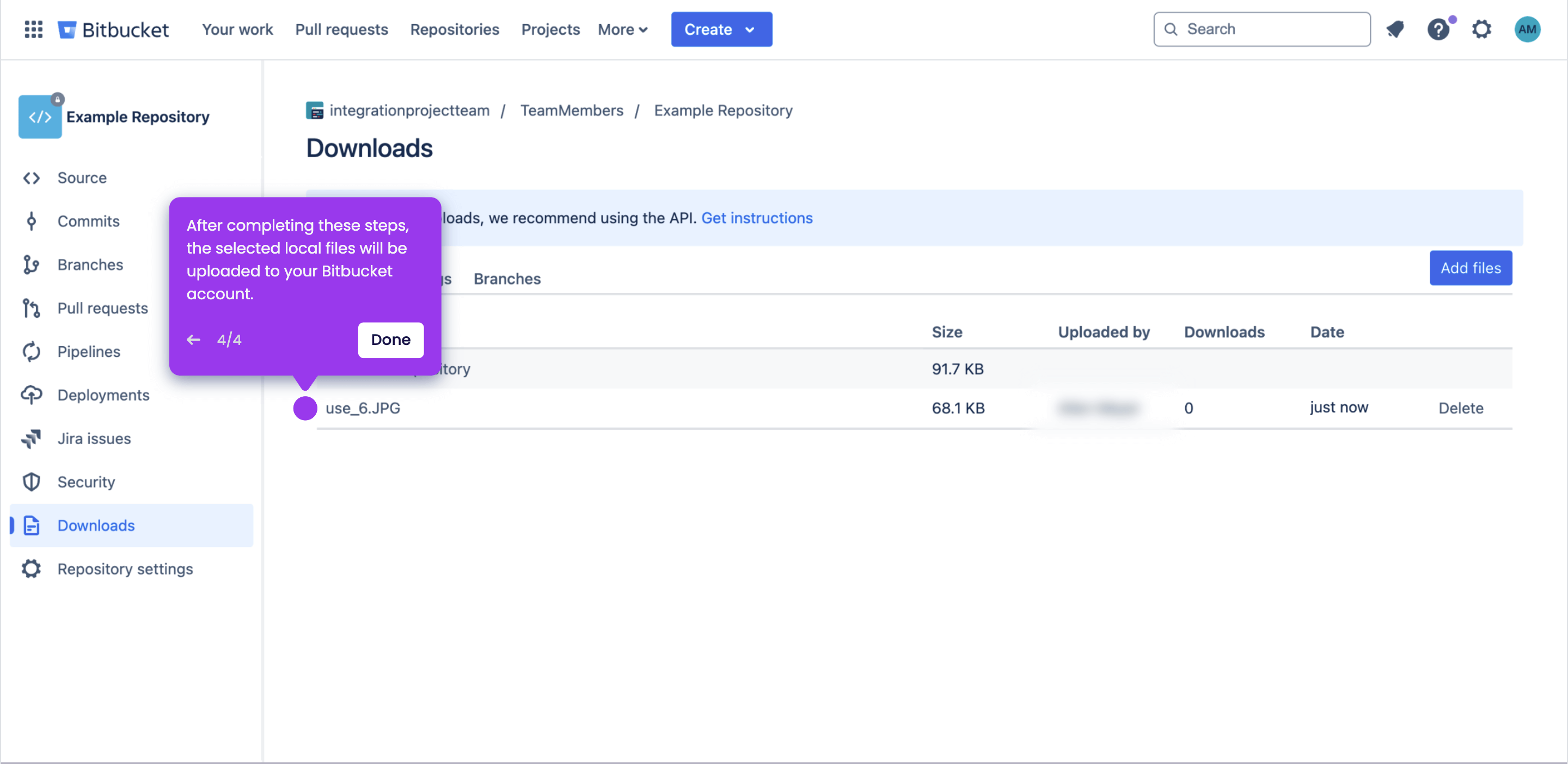This screenshot has width=1568, height=764.
Task: Open Pull requests in top navigation
Action: coord(341,29)
